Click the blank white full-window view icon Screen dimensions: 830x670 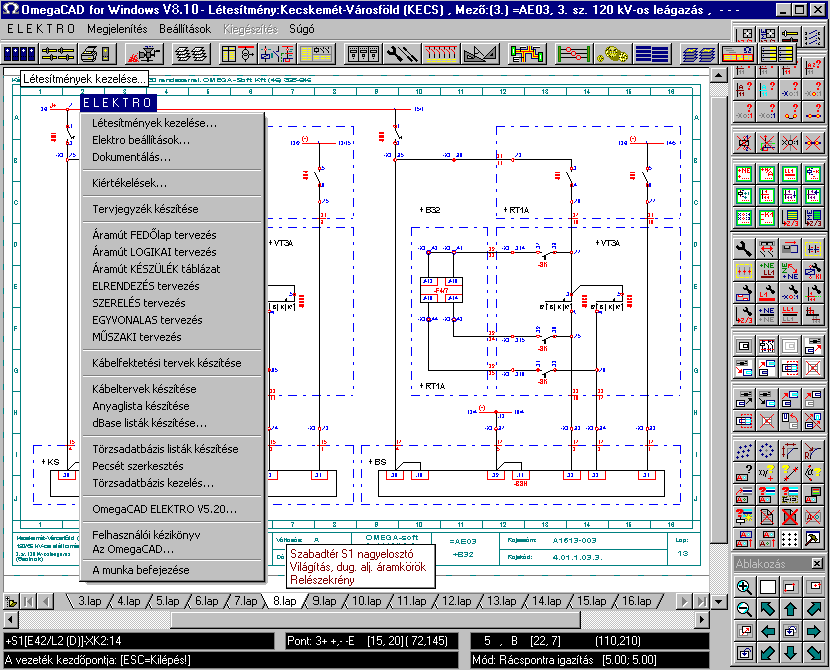coord(768,587)
